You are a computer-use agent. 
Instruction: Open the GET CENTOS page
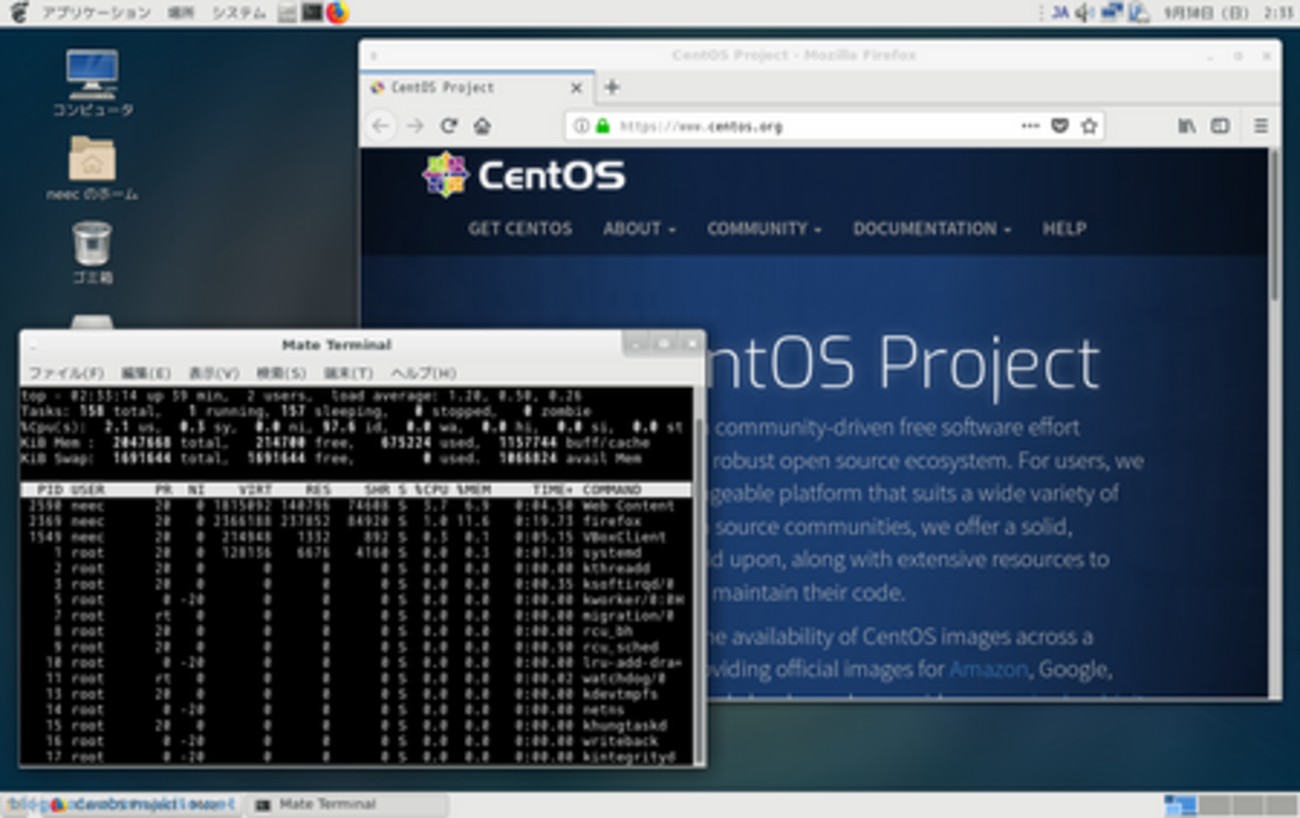520,229
